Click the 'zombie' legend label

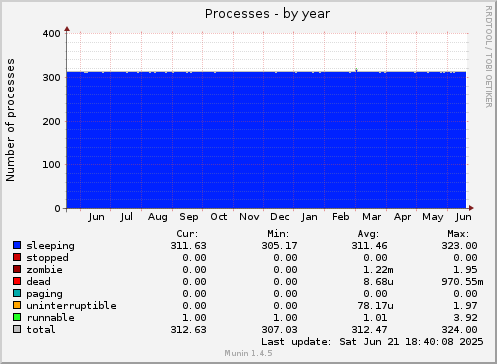point(44,270)
